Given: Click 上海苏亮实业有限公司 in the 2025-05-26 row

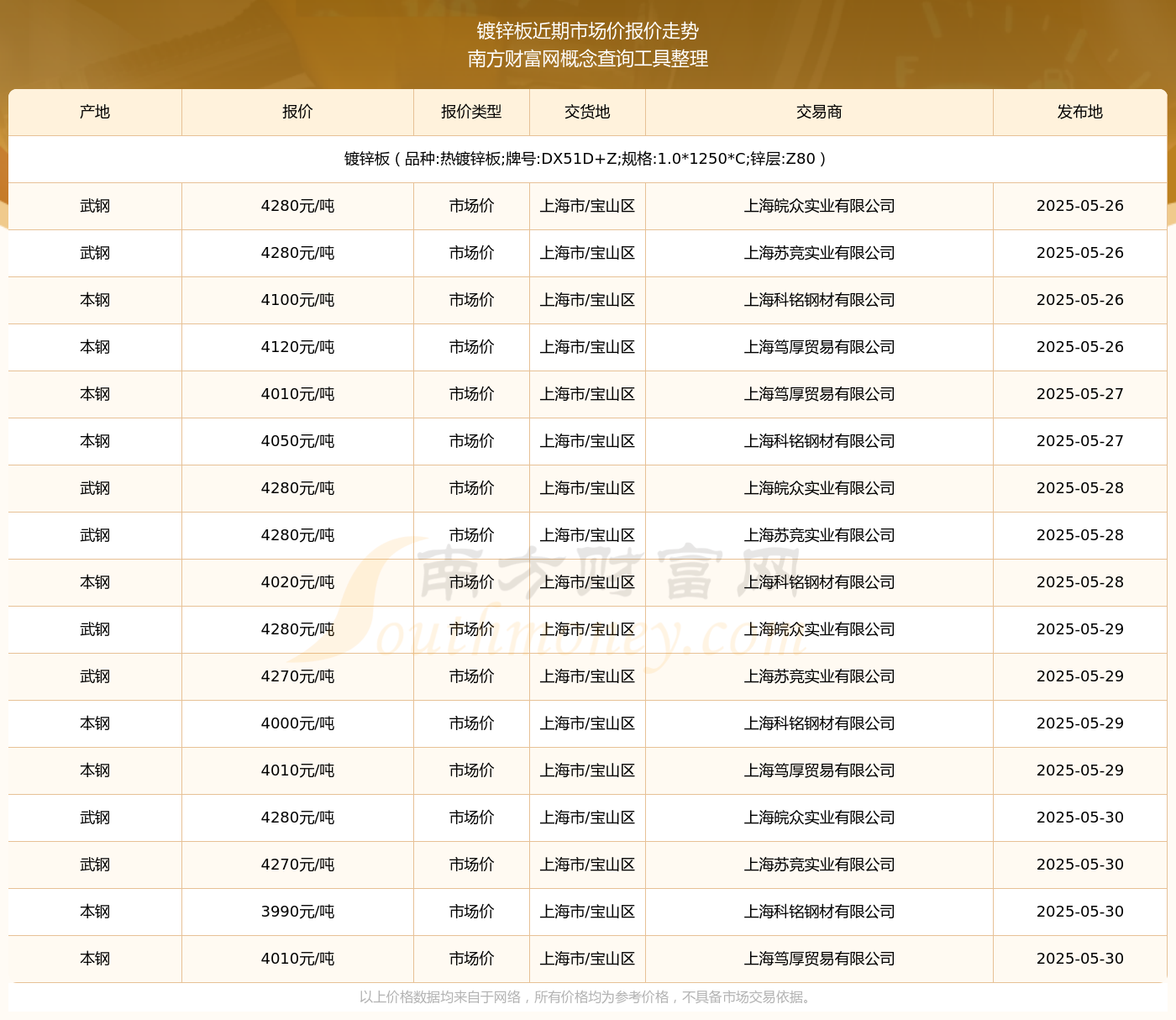Looking at the screenshot, I should pyautogui.click(x=819, y=253).
